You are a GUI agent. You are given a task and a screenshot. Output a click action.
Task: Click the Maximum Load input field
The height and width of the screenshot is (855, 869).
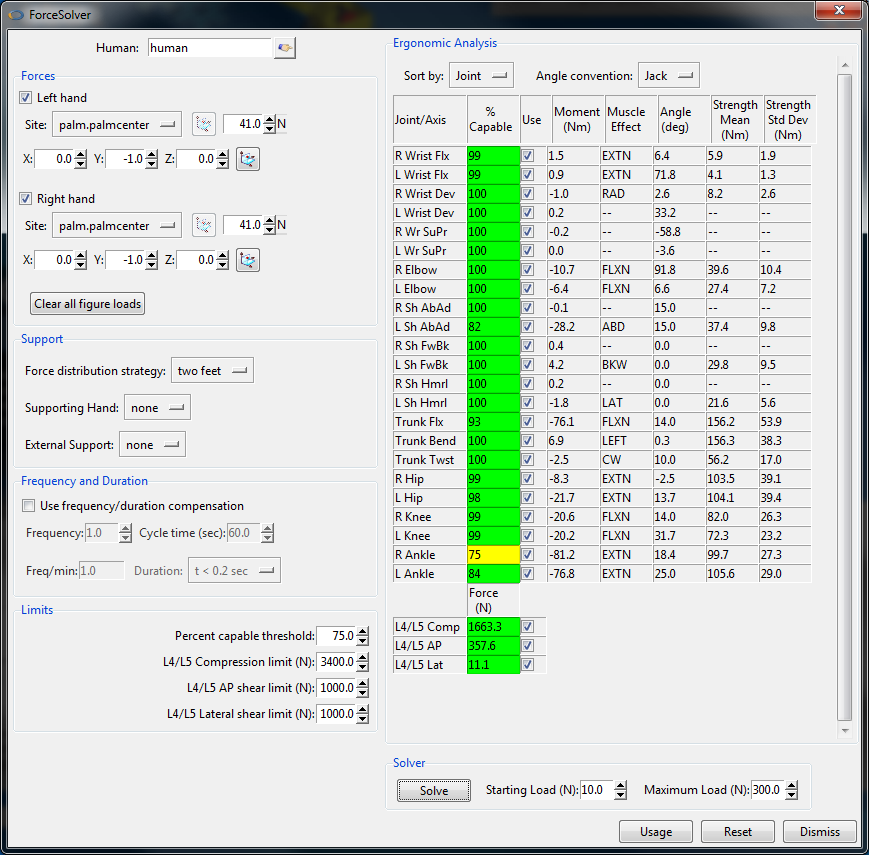(x=769, y=790)
